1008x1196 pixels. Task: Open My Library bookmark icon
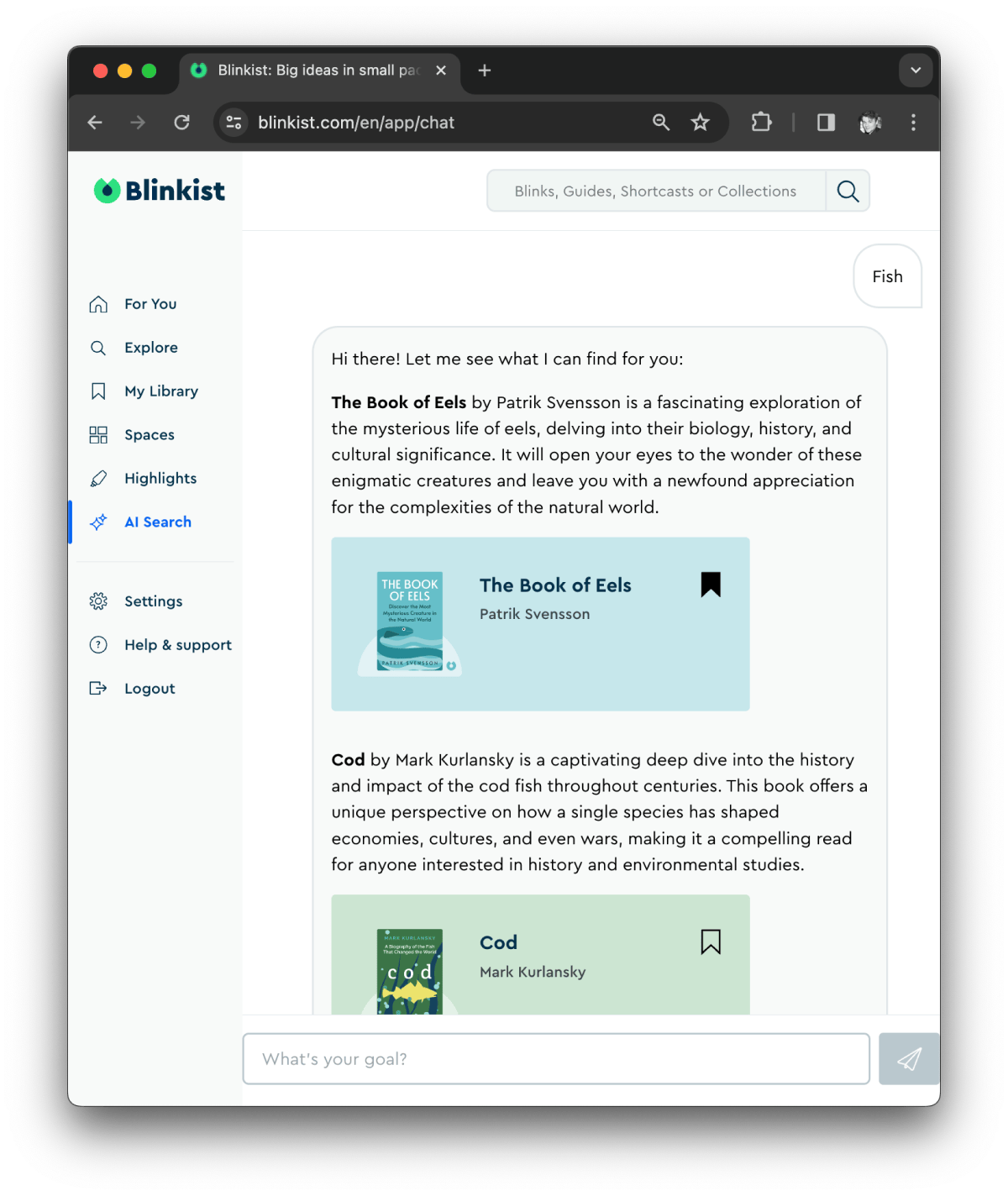coord(98,391)
